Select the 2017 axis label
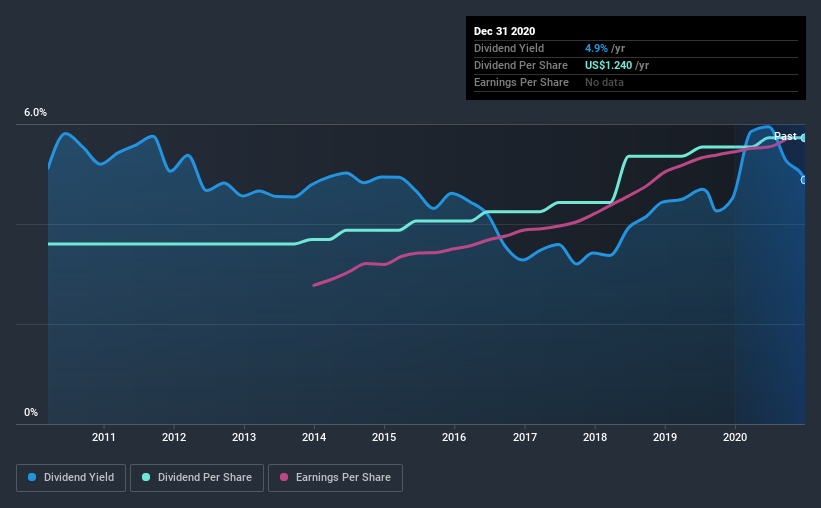The height and width of the screenshot is (508, 821). point(525,437)
